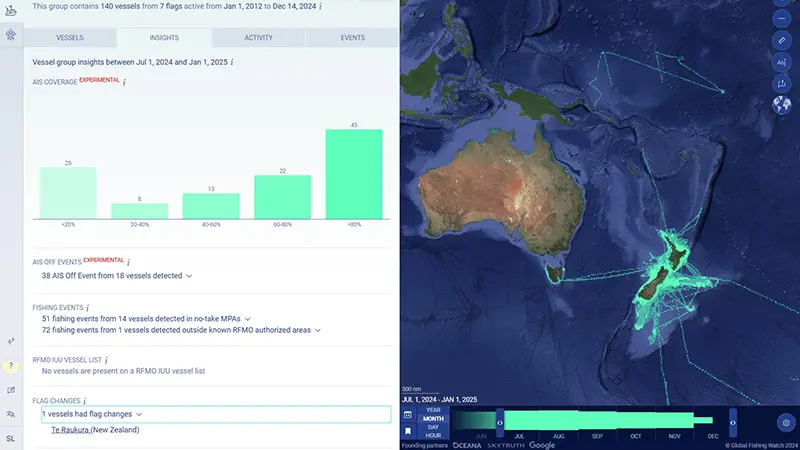Click info icon beside vessel group date range
The image size is (800, 450).
(320, 7)
